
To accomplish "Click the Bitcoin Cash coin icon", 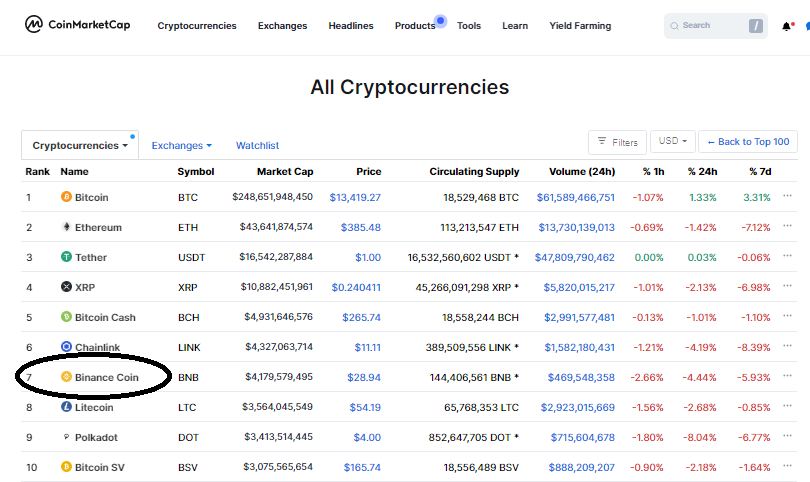I will (66, 316).
